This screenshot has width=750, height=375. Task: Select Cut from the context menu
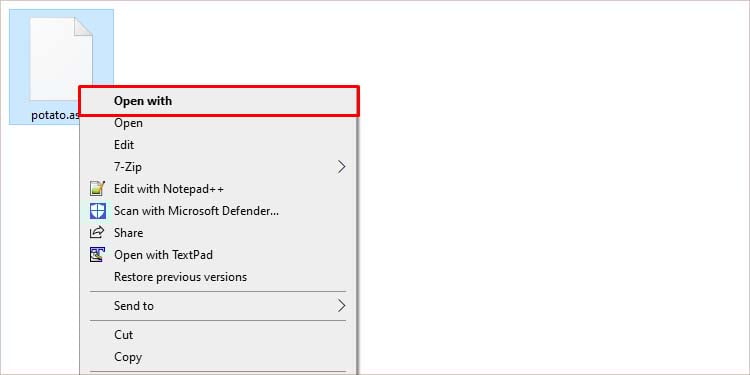click(123, 335)
